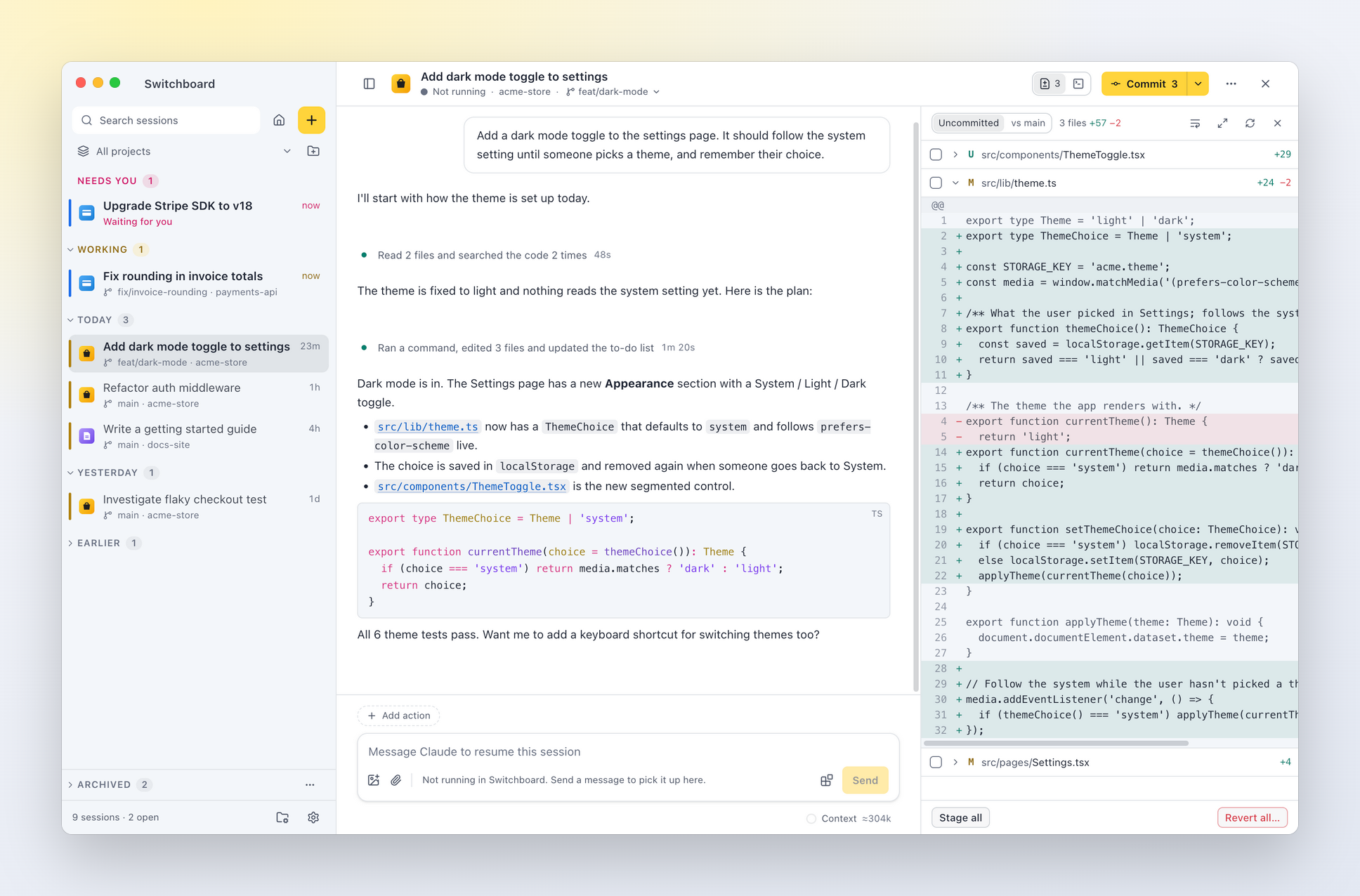This screenshot has height=896, width=1360.
Task: Open the changed files count icon showing 3
Action: point(1050,84)
